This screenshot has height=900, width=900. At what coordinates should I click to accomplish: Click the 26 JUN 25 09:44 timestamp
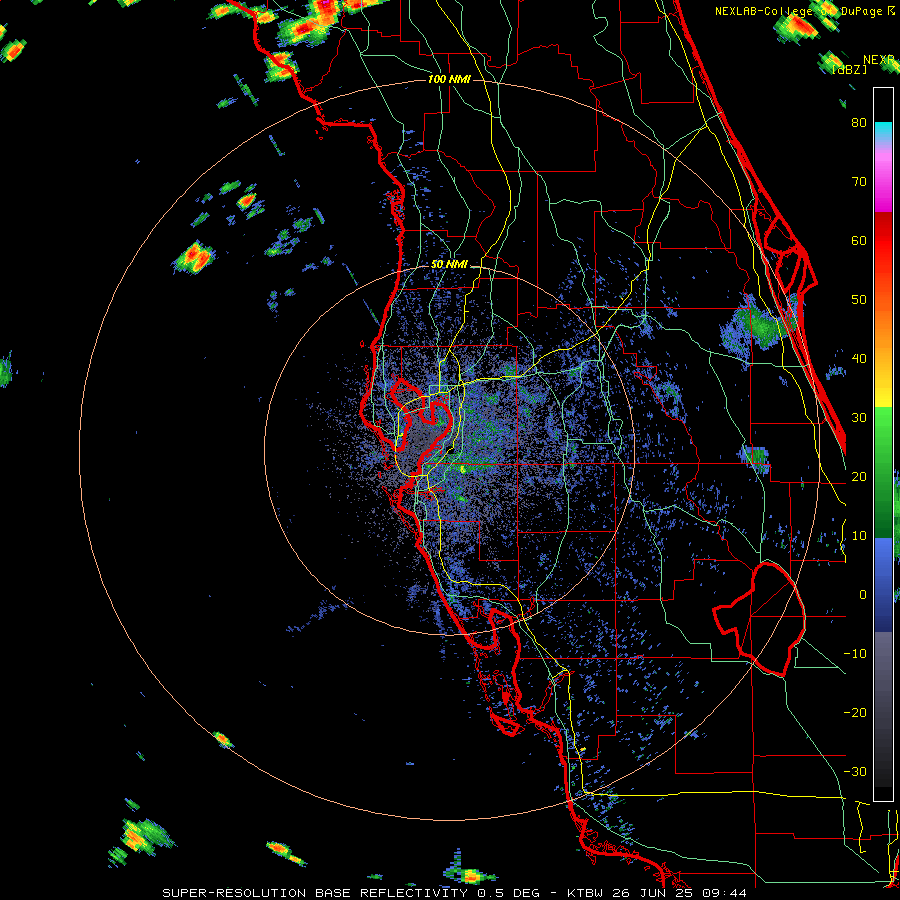pos(680,893)
